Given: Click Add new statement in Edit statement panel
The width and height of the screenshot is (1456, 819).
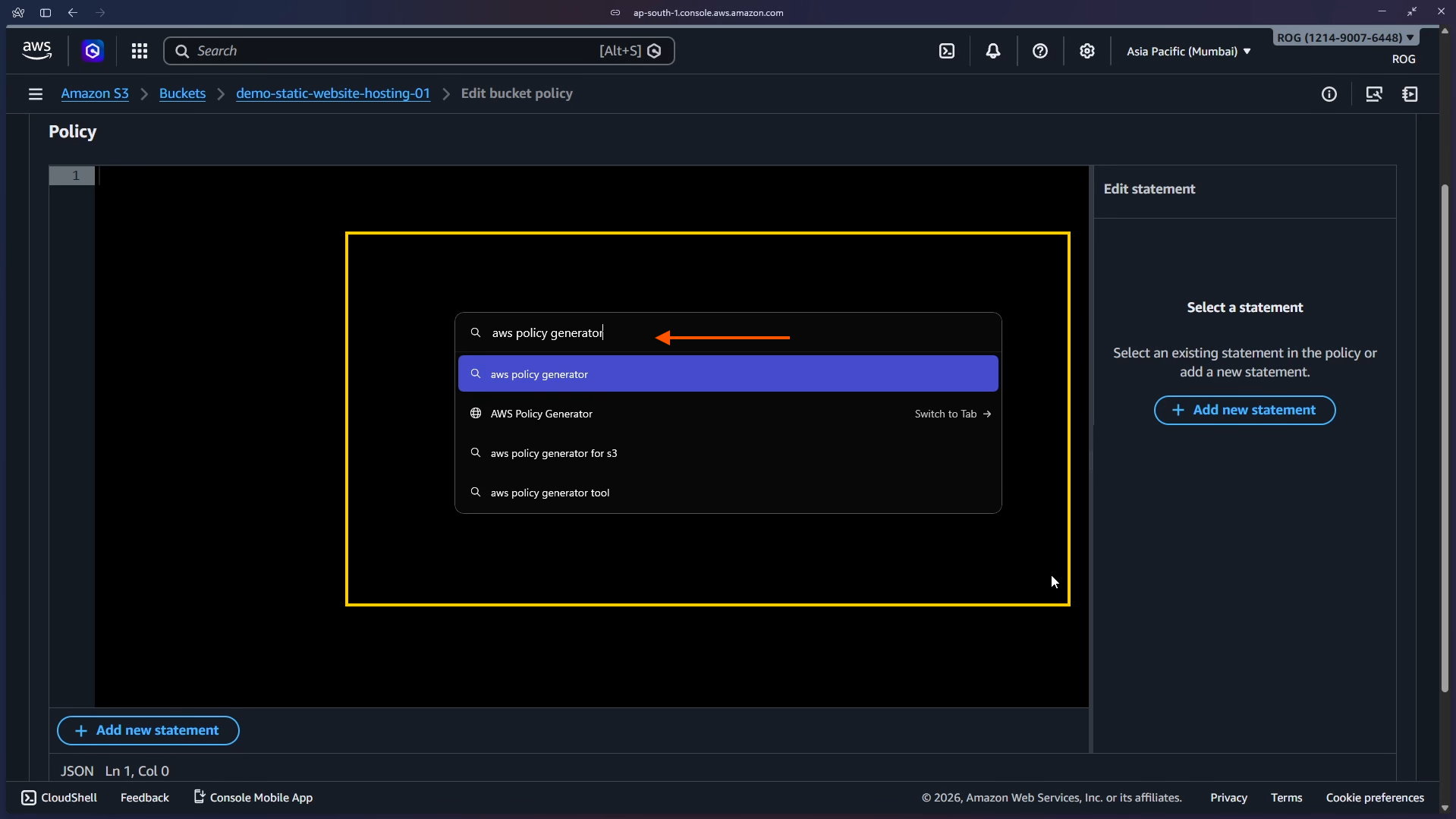Looking at the screenshot, I should click(x=1244, y=410).
